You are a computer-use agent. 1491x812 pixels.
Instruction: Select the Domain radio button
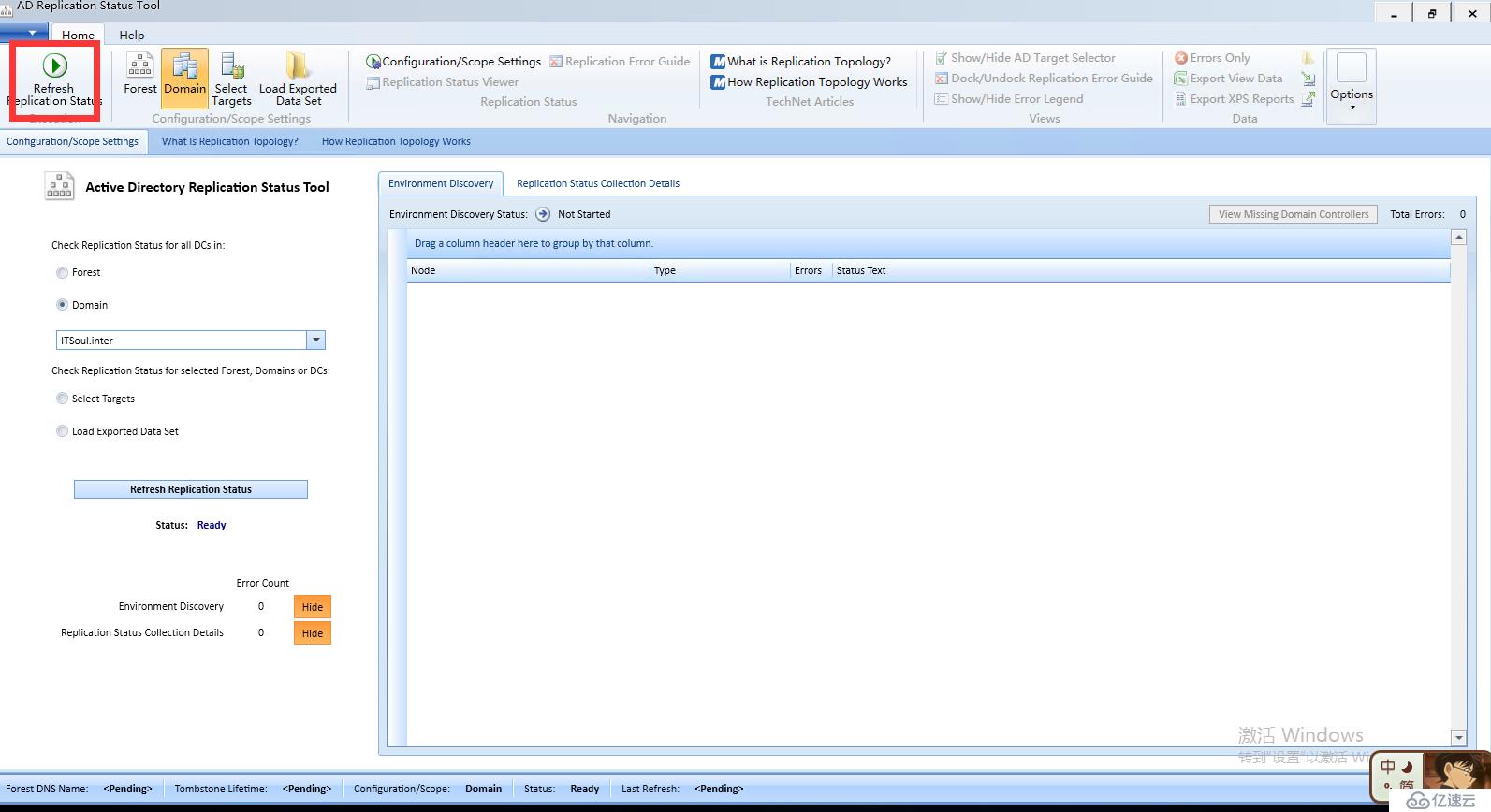[62, 305]
